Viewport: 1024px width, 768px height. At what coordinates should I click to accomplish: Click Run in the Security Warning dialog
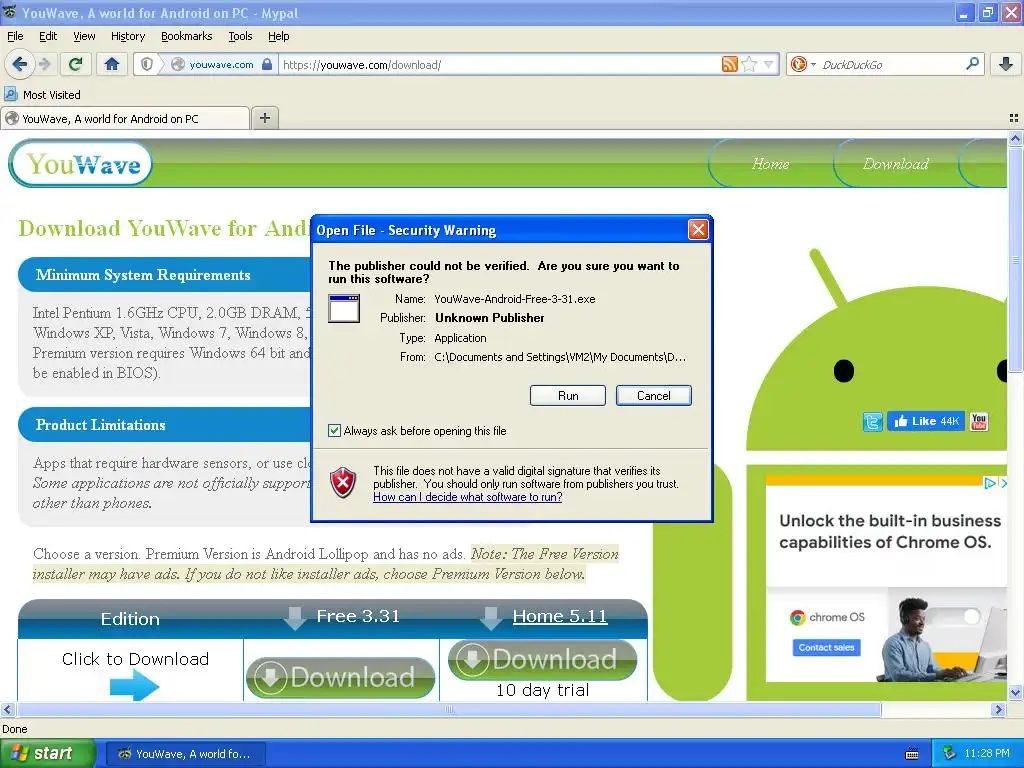[x=568, y=396]
